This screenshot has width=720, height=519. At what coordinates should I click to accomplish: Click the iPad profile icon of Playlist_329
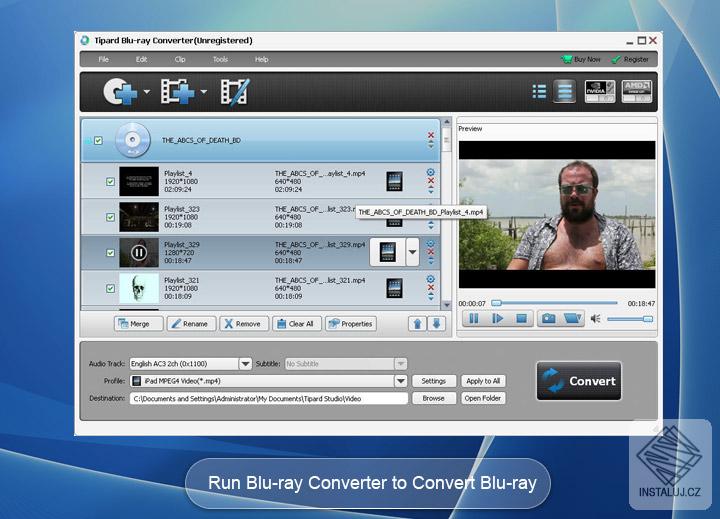point(388,252)
